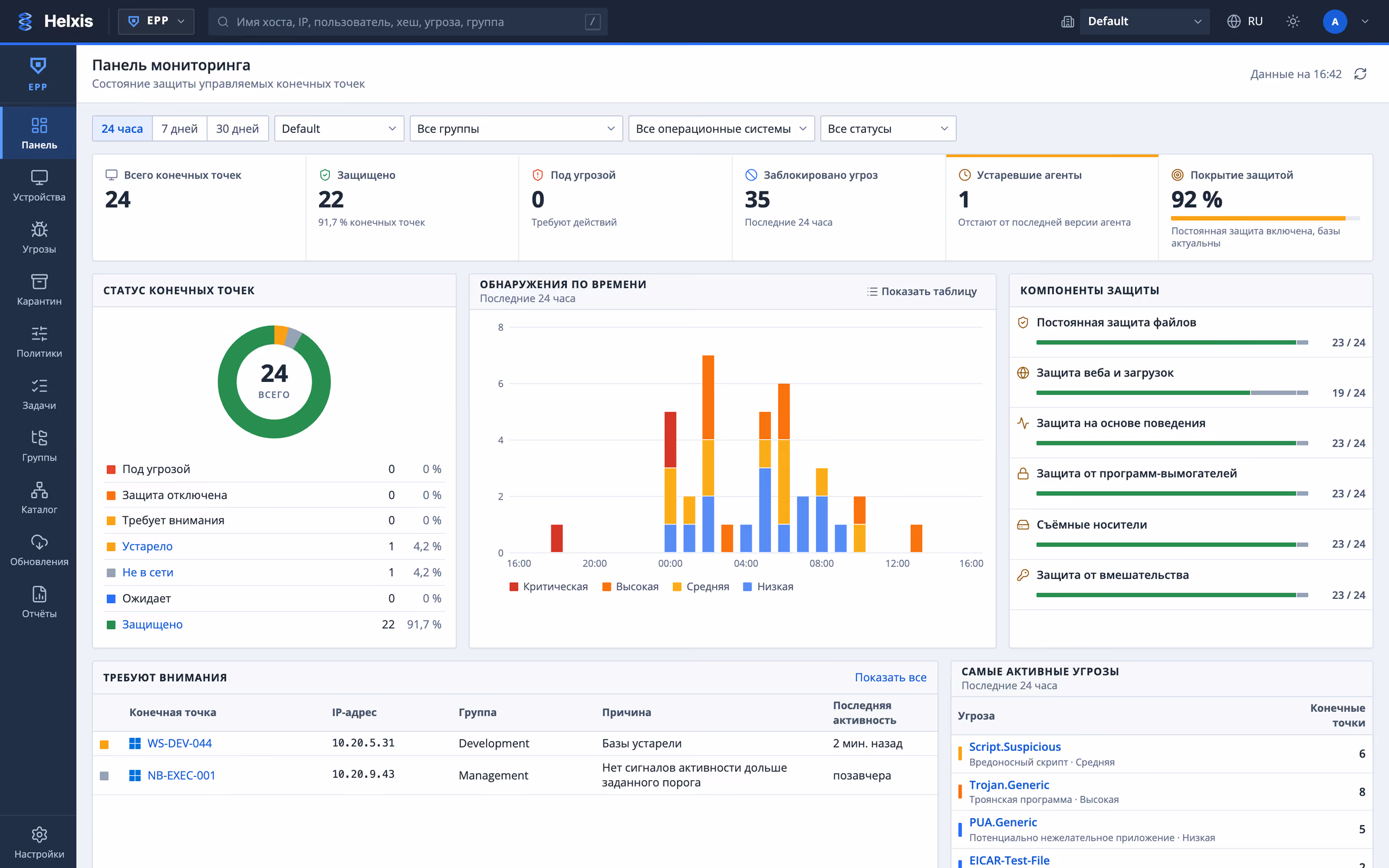Click the Заблокировано угроз card
The image size is (1389, 868).
[x=839, y=207]
